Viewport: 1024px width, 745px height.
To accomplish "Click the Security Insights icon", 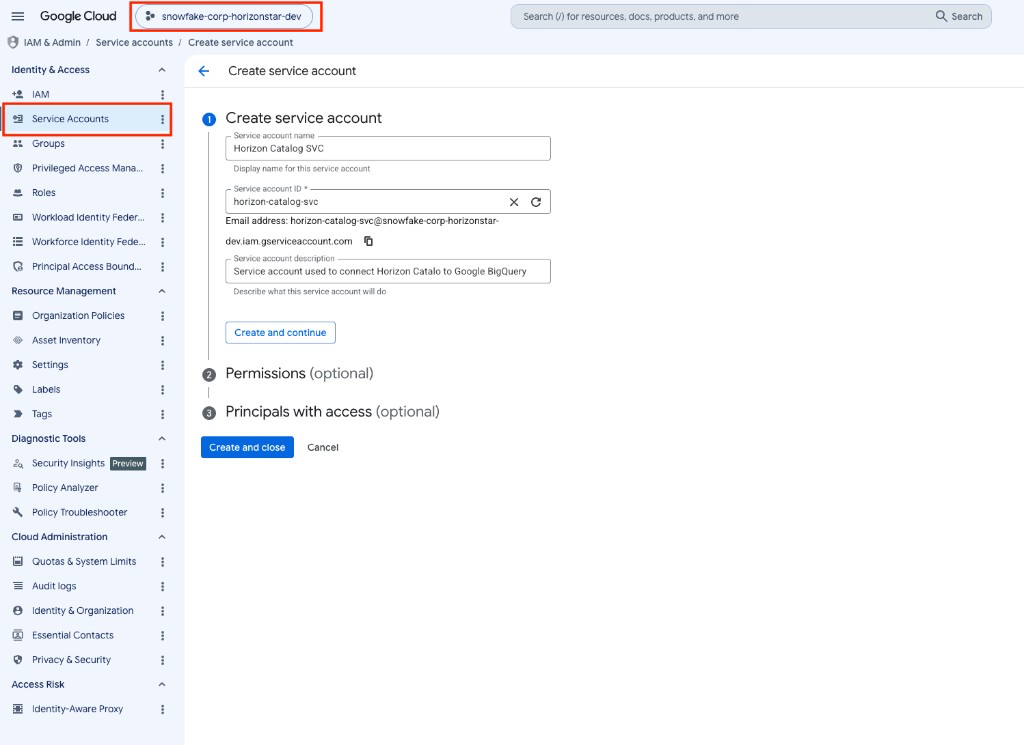I will click(18, 464).
